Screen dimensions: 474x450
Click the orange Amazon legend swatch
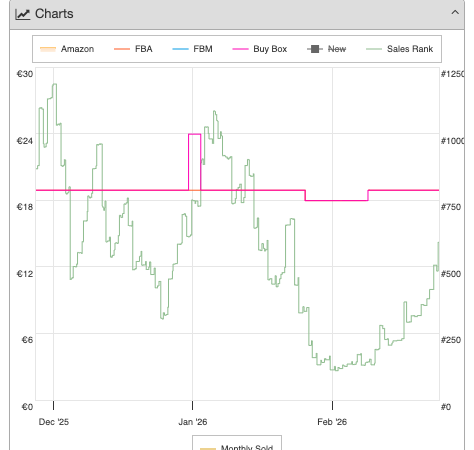pyautogui.click(x=48, y=49)
